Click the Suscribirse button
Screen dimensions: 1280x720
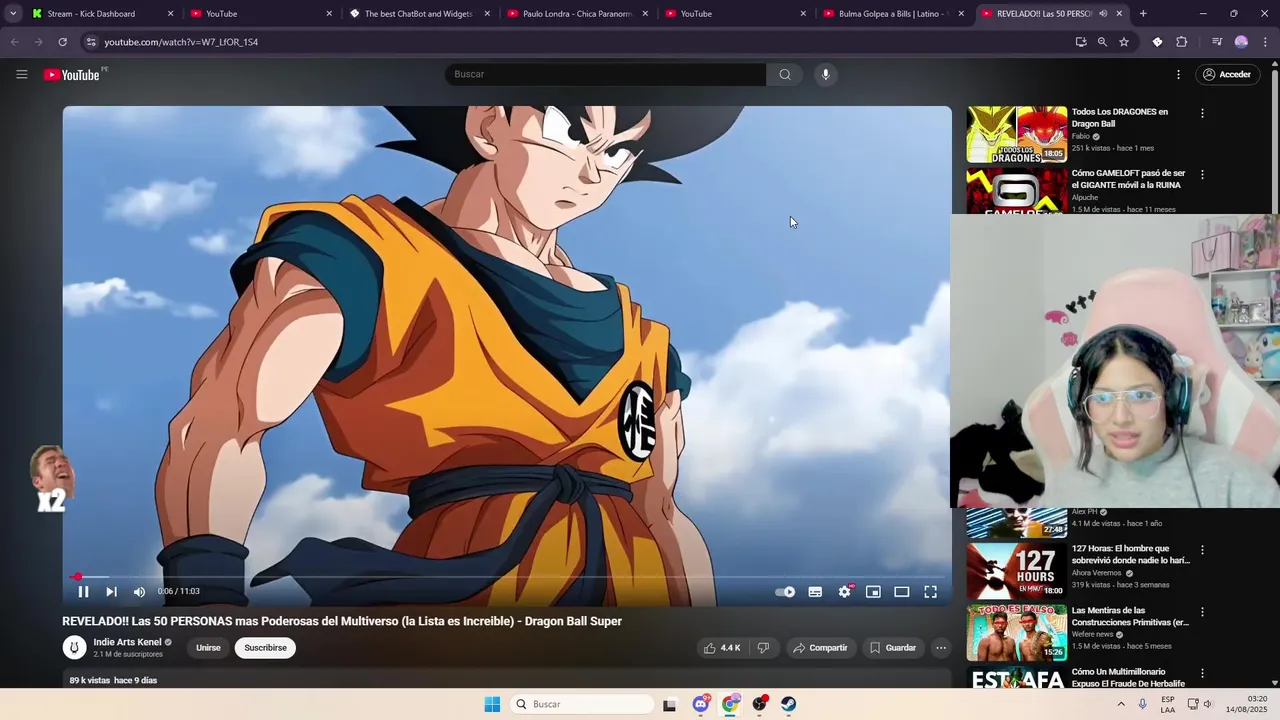(265, 648)
